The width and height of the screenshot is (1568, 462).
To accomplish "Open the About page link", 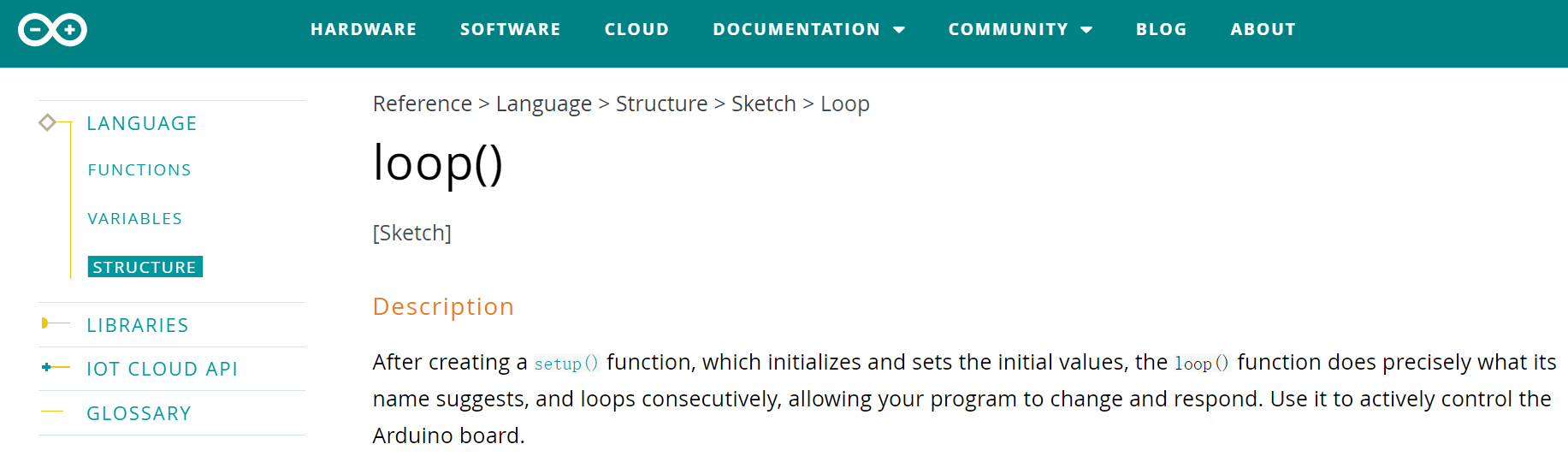I will pos(1263,29).
